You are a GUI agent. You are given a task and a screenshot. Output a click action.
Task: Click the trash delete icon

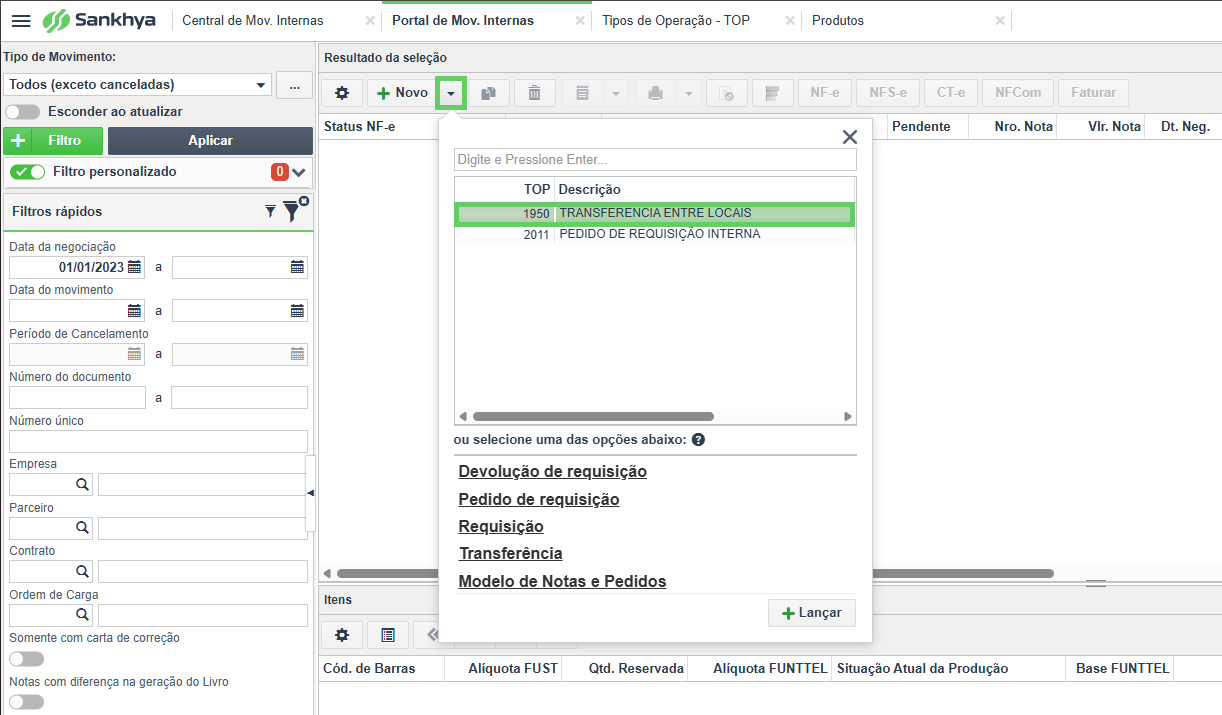pyautogui.click(x=535, y=93)
